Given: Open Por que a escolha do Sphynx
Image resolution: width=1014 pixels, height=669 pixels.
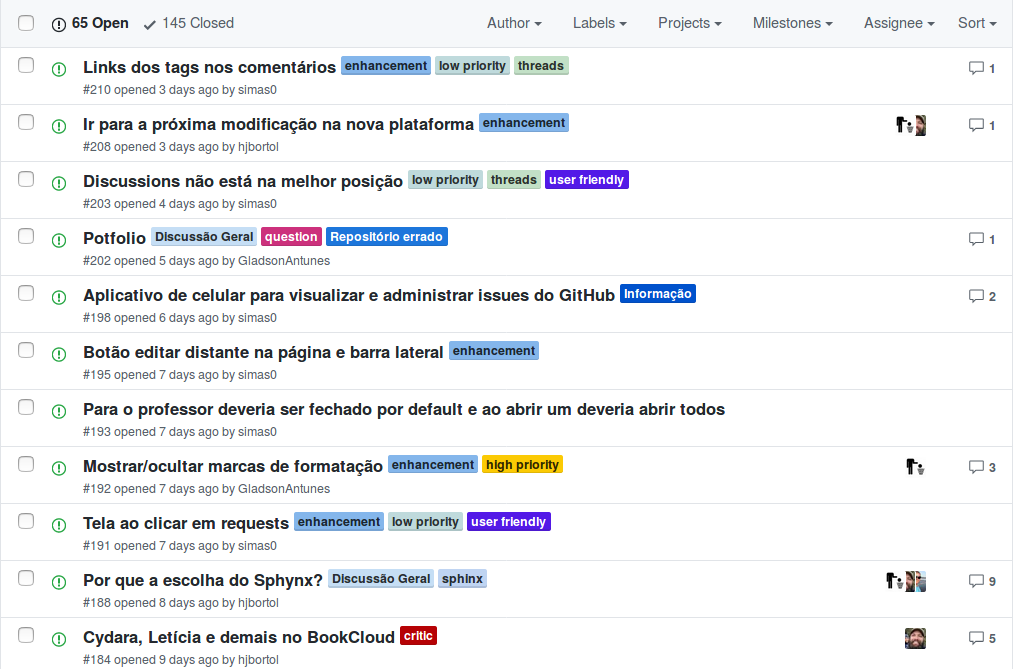Looking at the screenshot, I should [202, 580].
